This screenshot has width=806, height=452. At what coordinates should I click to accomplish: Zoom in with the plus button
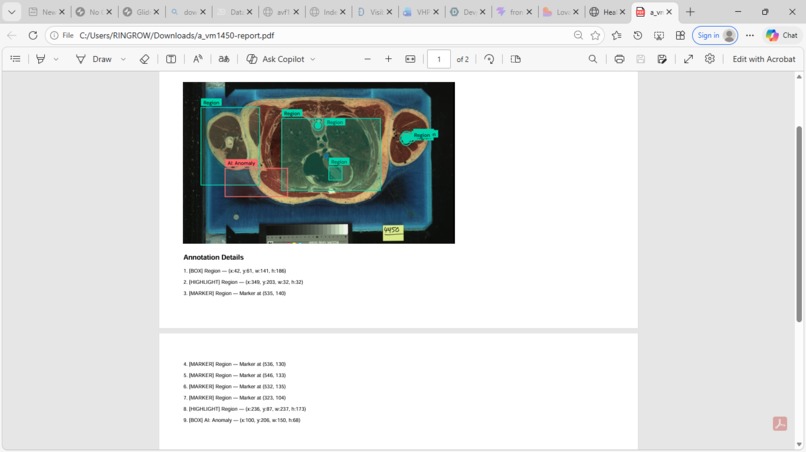(x=389, y=59)
